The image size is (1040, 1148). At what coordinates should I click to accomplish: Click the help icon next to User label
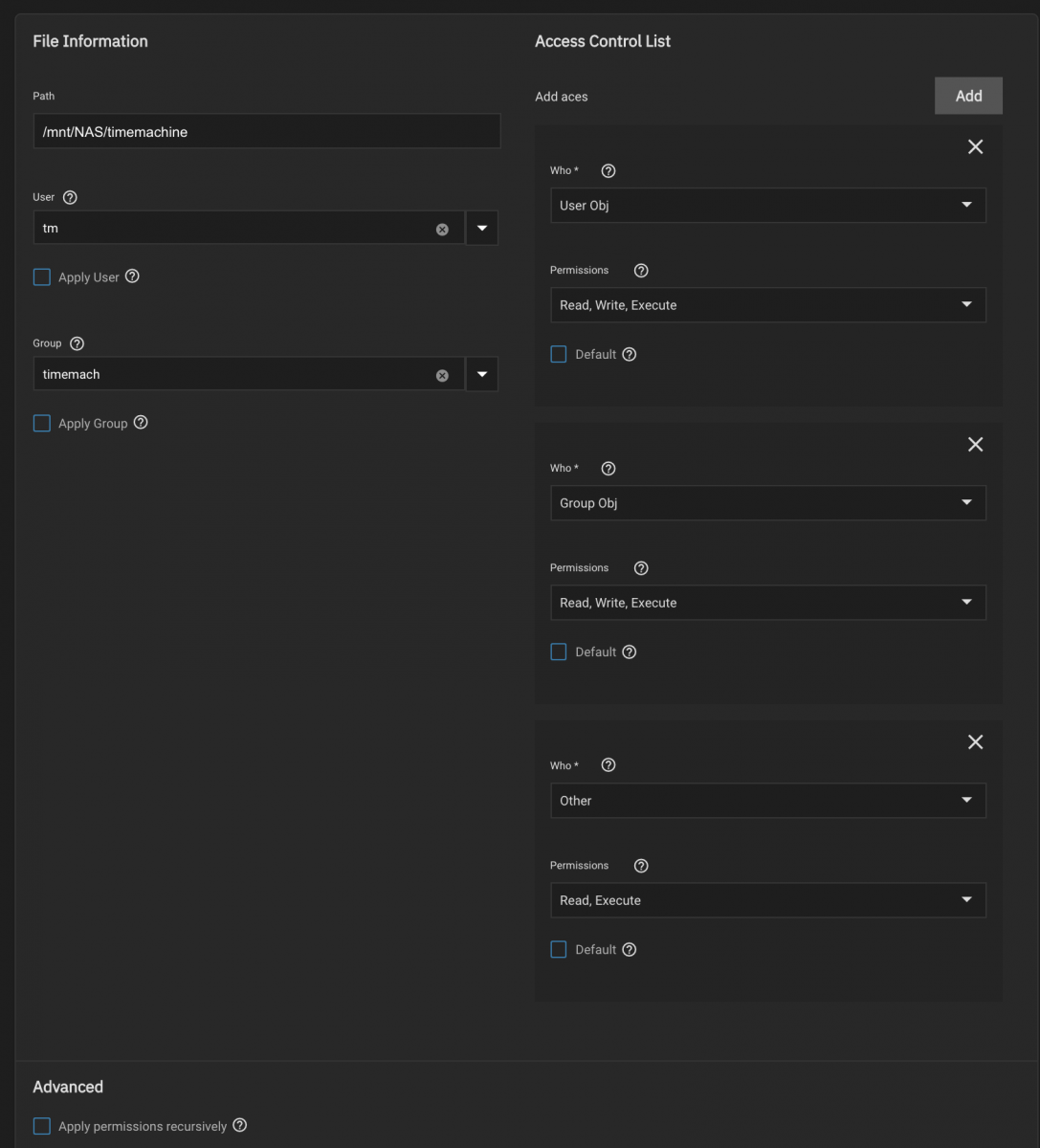pyautogui.click(x=70, y=197)
